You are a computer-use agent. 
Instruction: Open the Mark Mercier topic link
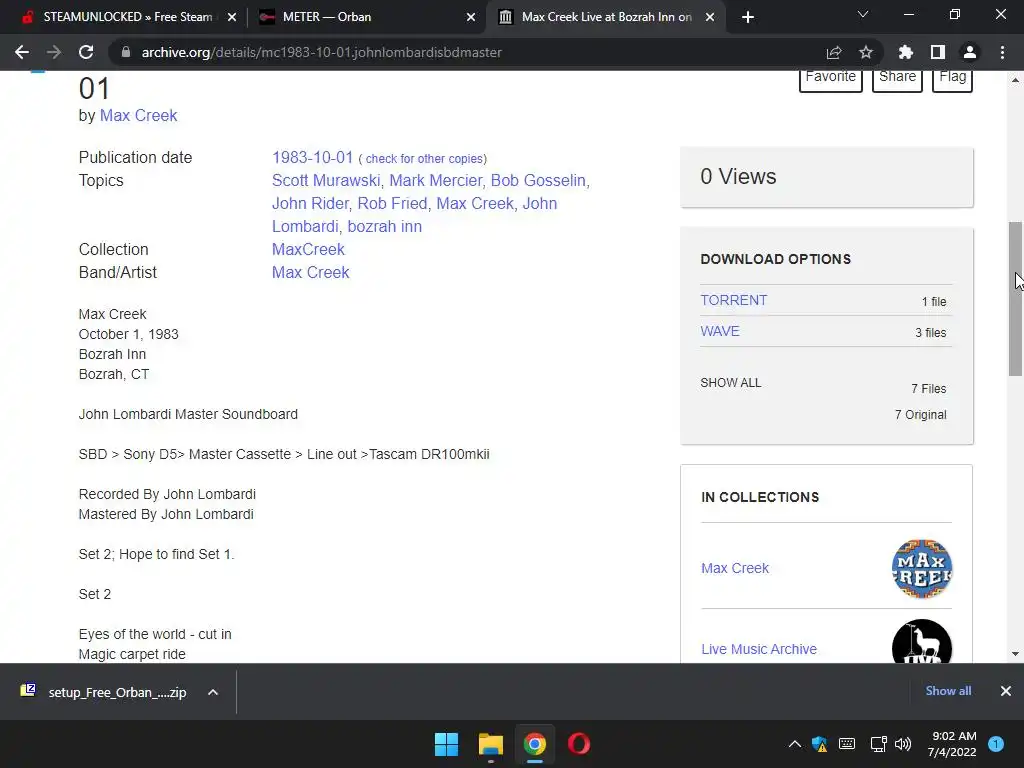(x=436, y=180)
